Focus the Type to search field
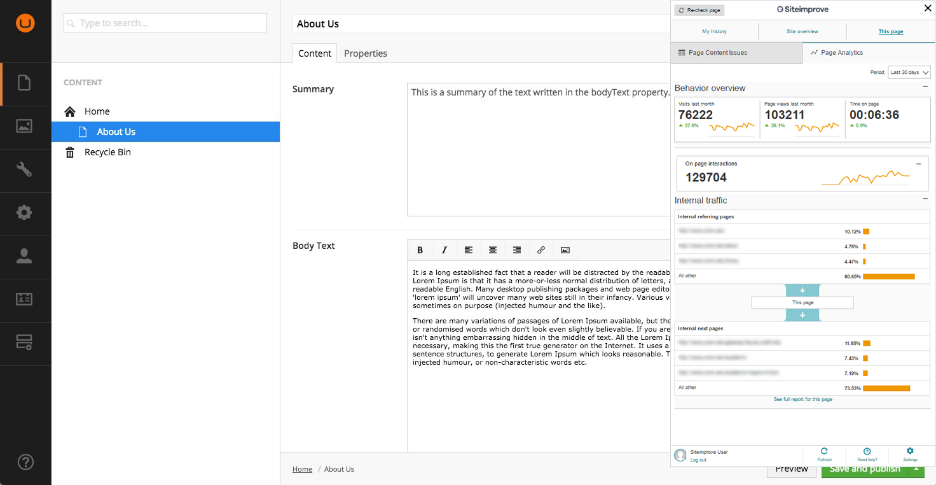The width and height of the screenshot is (936, 485). point(165,23)
